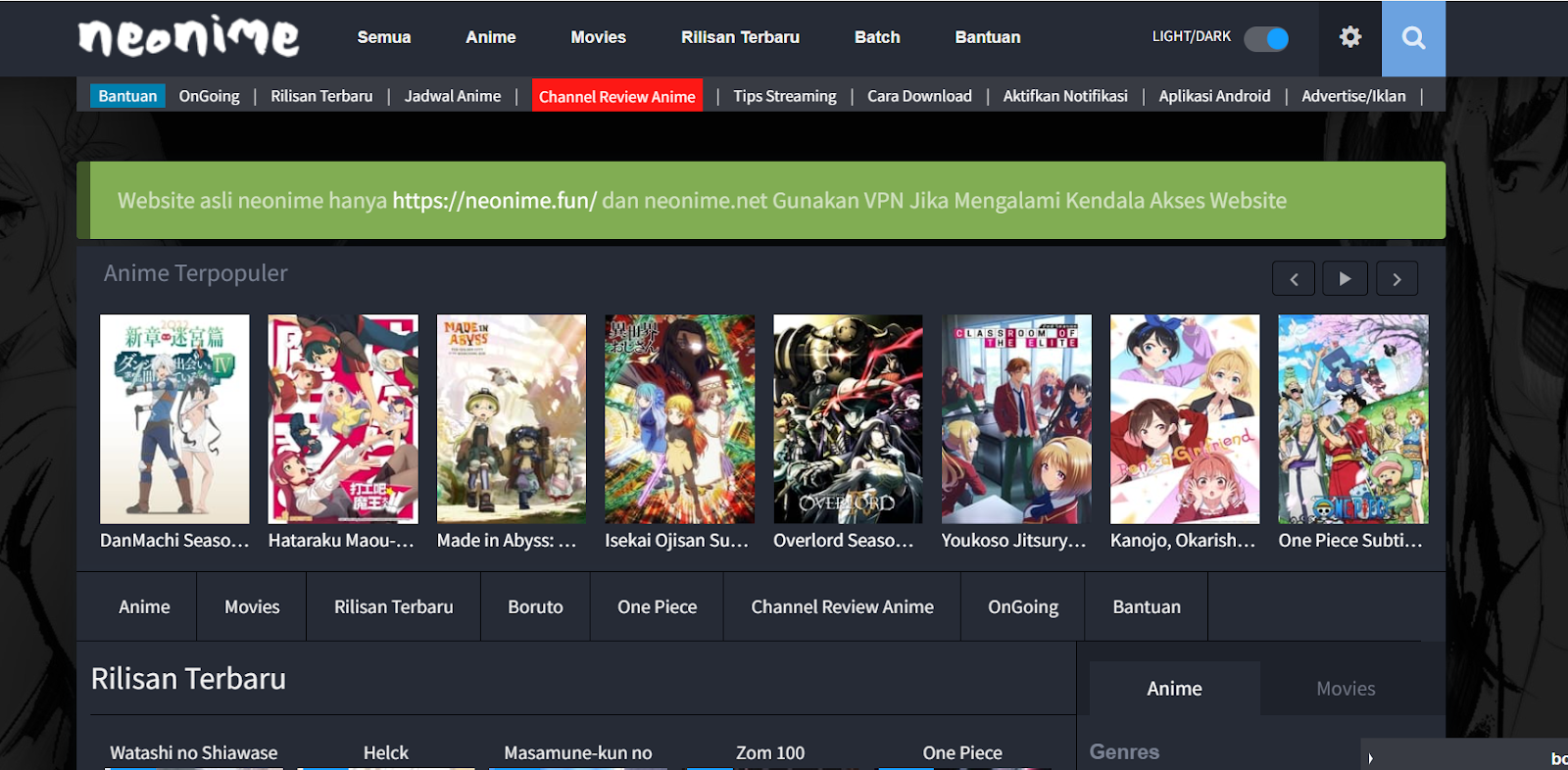
Task: Open the Kanojo, Okarishimasu poster
Action: coord(1185,419)
